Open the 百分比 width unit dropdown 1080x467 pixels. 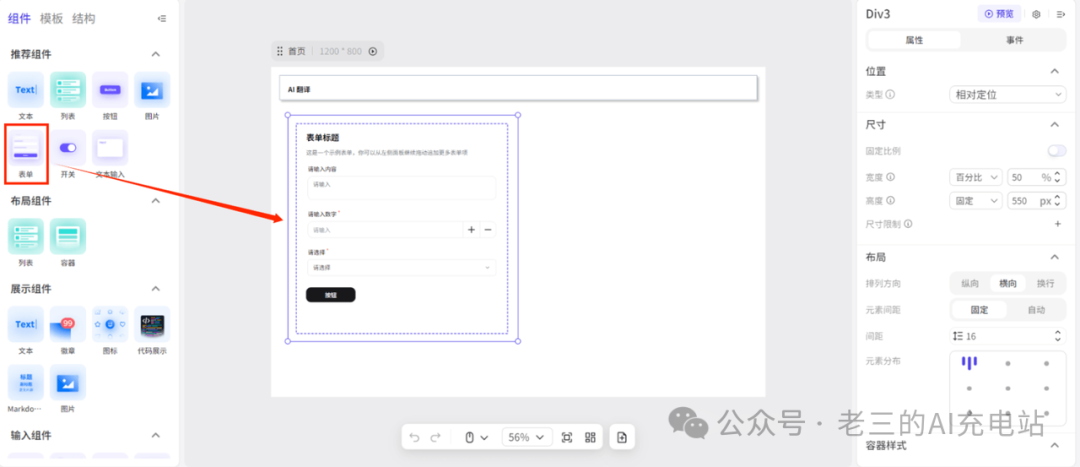975,177
